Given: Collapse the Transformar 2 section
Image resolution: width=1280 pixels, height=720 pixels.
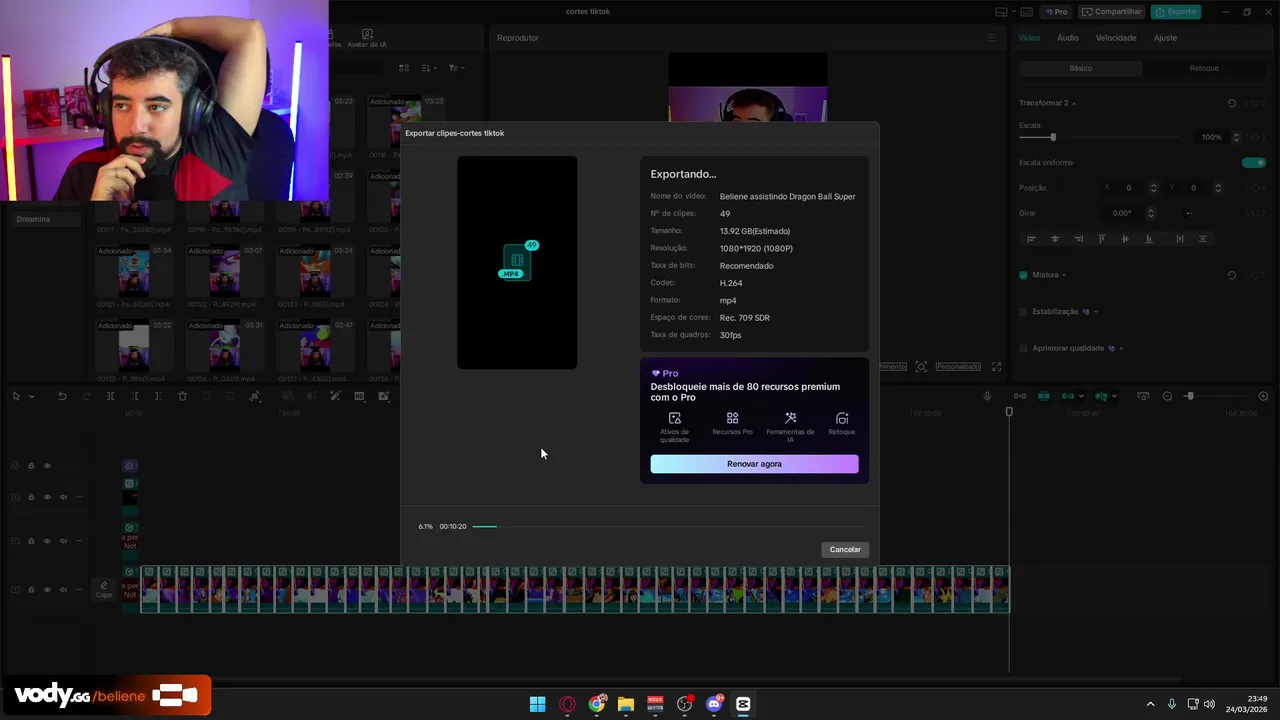Looking at the screenshot, I should pos(1074,103).
